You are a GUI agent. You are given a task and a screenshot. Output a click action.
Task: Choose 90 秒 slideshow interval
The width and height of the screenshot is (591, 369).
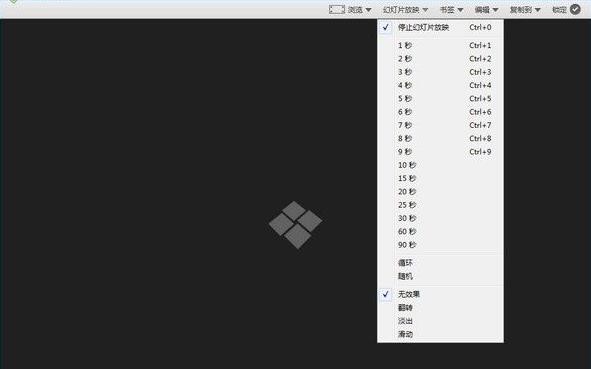[x=440, y=245]
